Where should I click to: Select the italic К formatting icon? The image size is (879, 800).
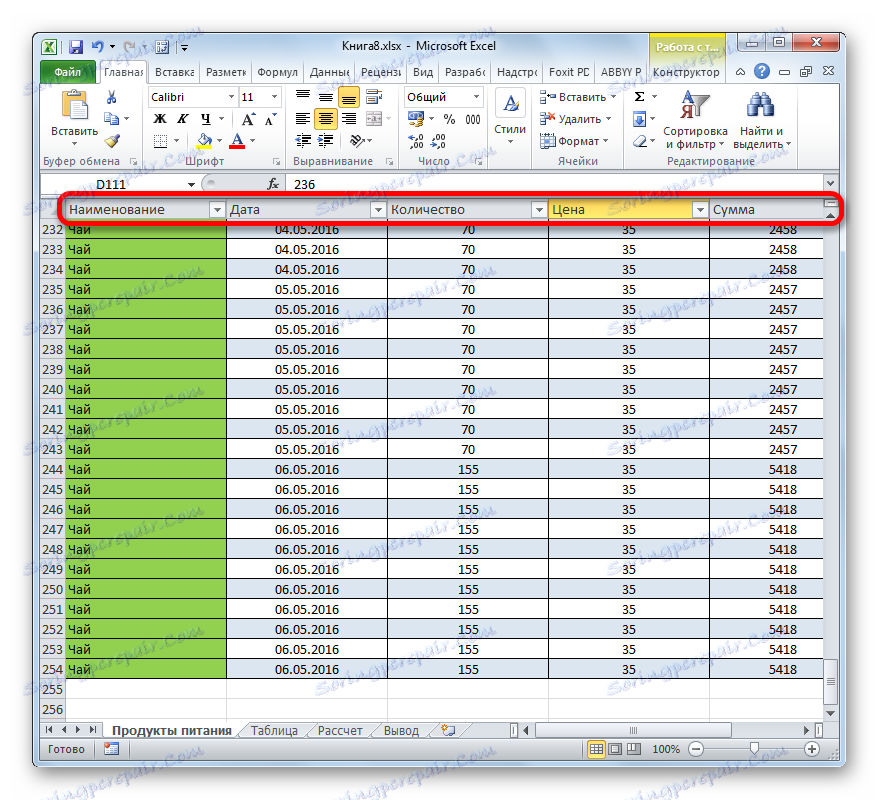coord(181,118)
